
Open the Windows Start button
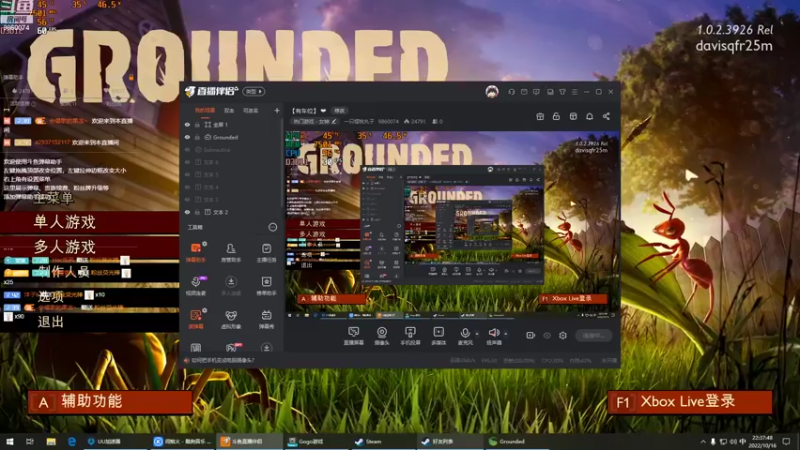(x=9, y=442)
